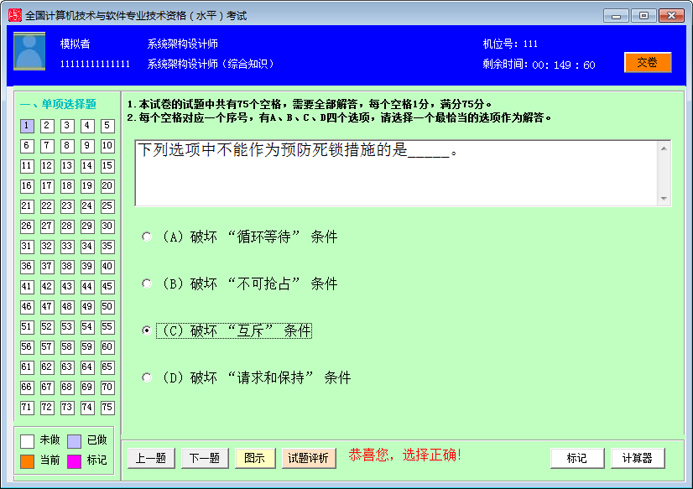
Task: Go to question number 25
Action: 109,206
